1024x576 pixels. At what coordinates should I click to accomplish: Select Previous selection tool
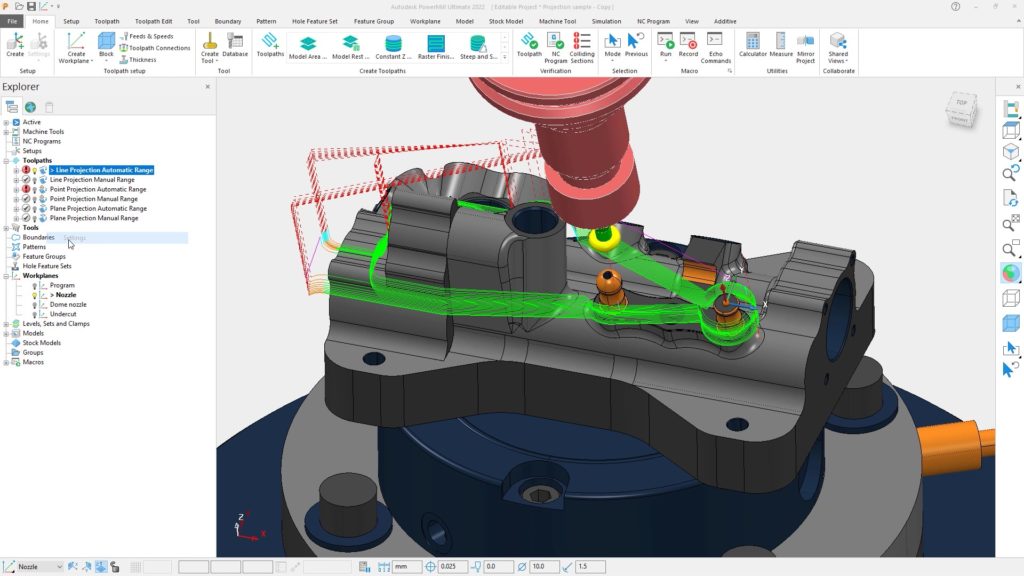(636, 44)
